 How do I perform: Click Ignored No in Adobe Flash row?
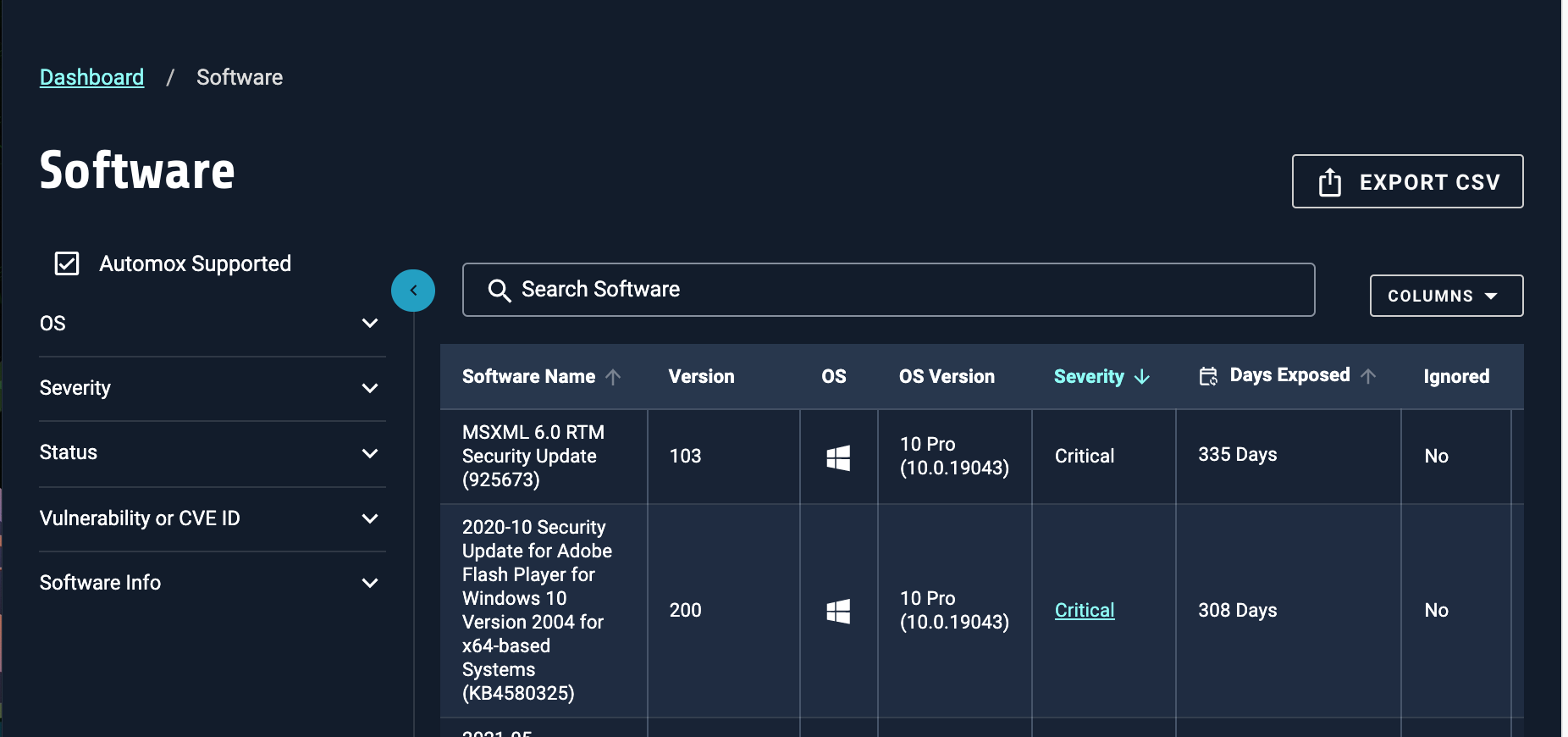tap(1436, 610)
